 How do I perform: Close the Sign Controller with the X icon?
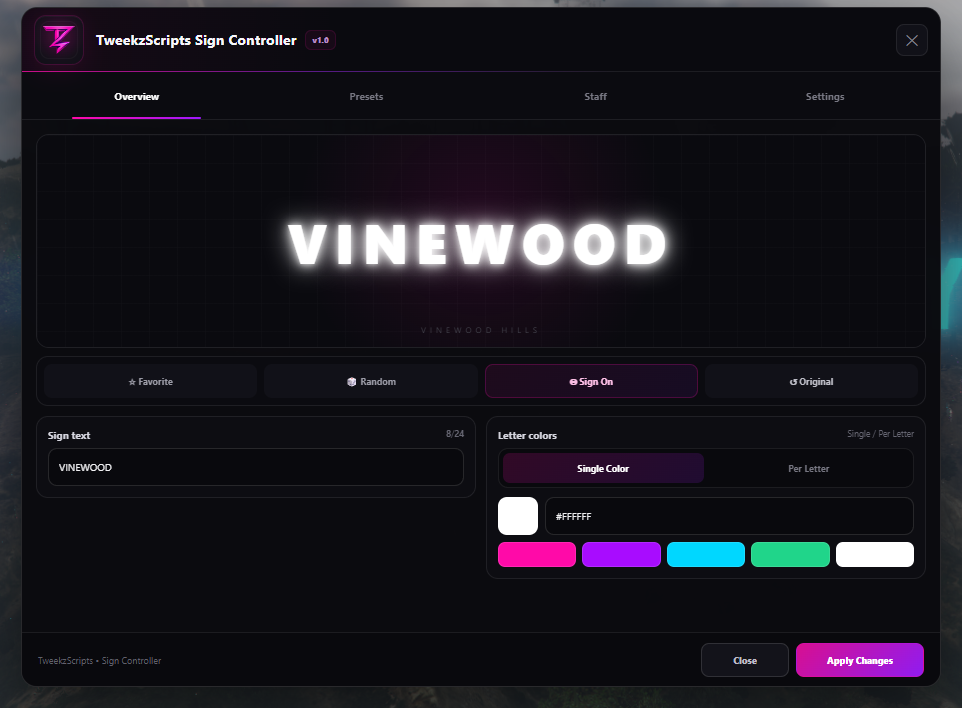coord(912,40)
